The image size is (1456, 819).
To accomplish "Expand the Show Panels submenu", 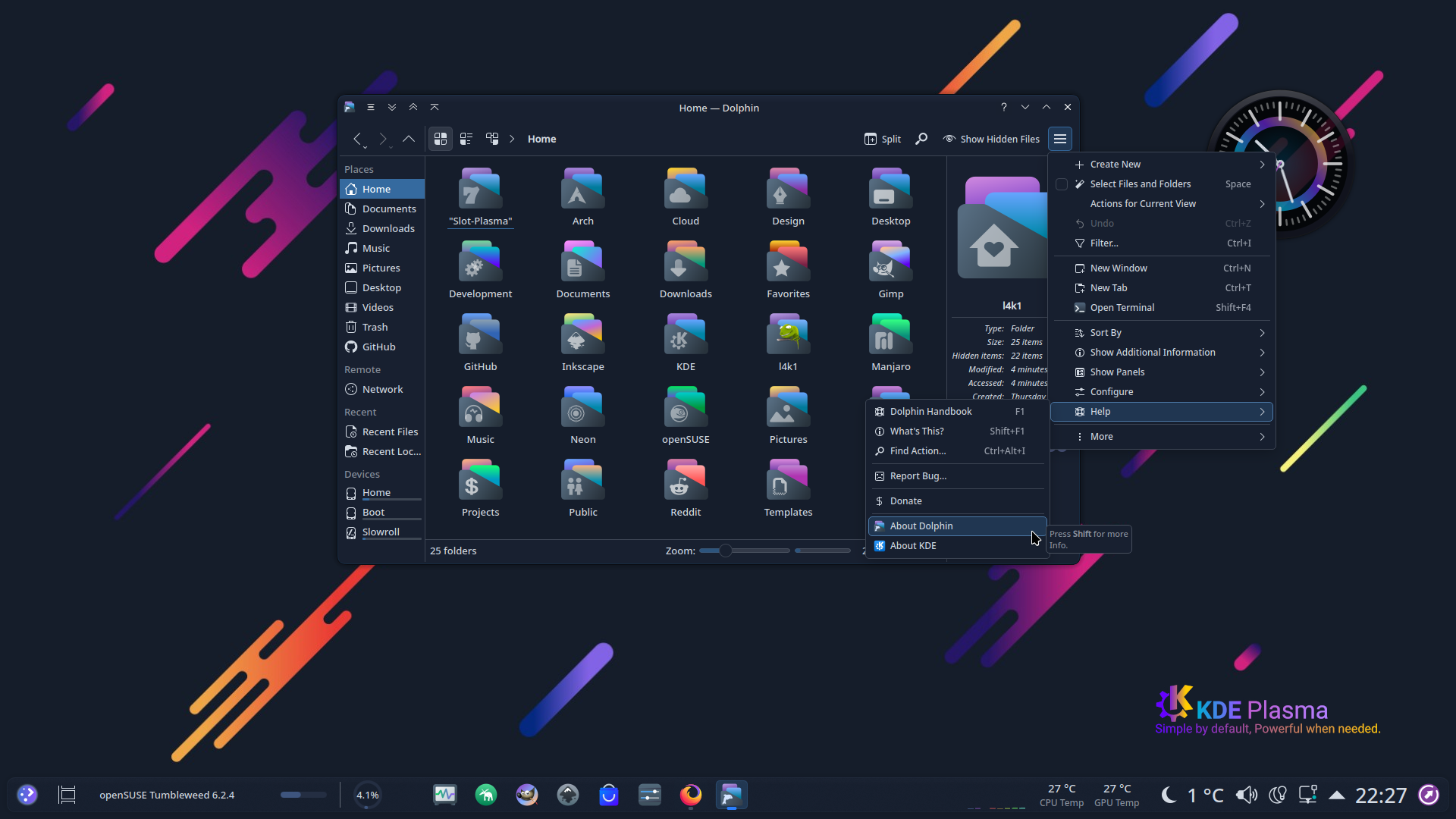I will coord(1162,372).
